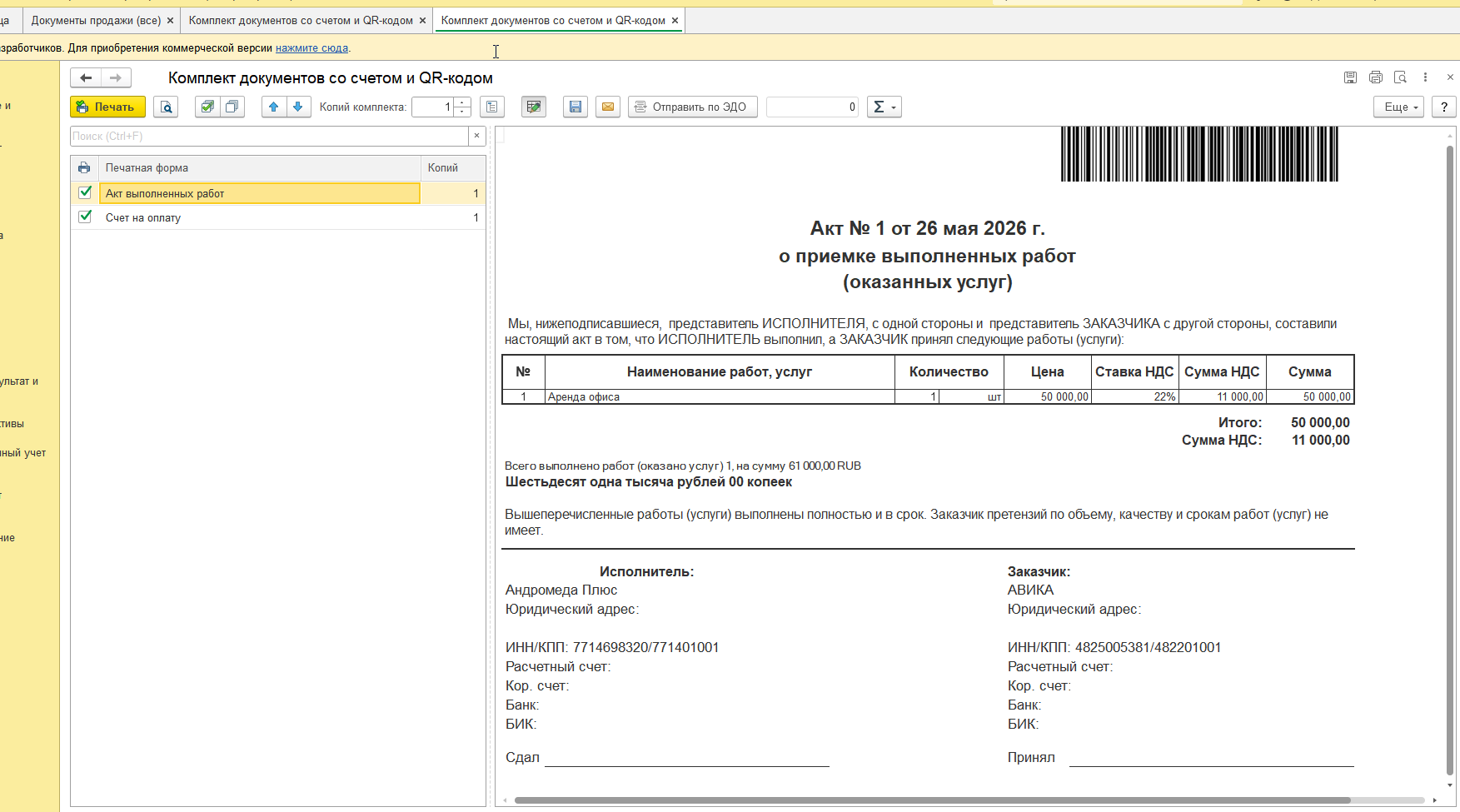
Task: Save document with floppy disk icon
Action: [x=576, y=107]
